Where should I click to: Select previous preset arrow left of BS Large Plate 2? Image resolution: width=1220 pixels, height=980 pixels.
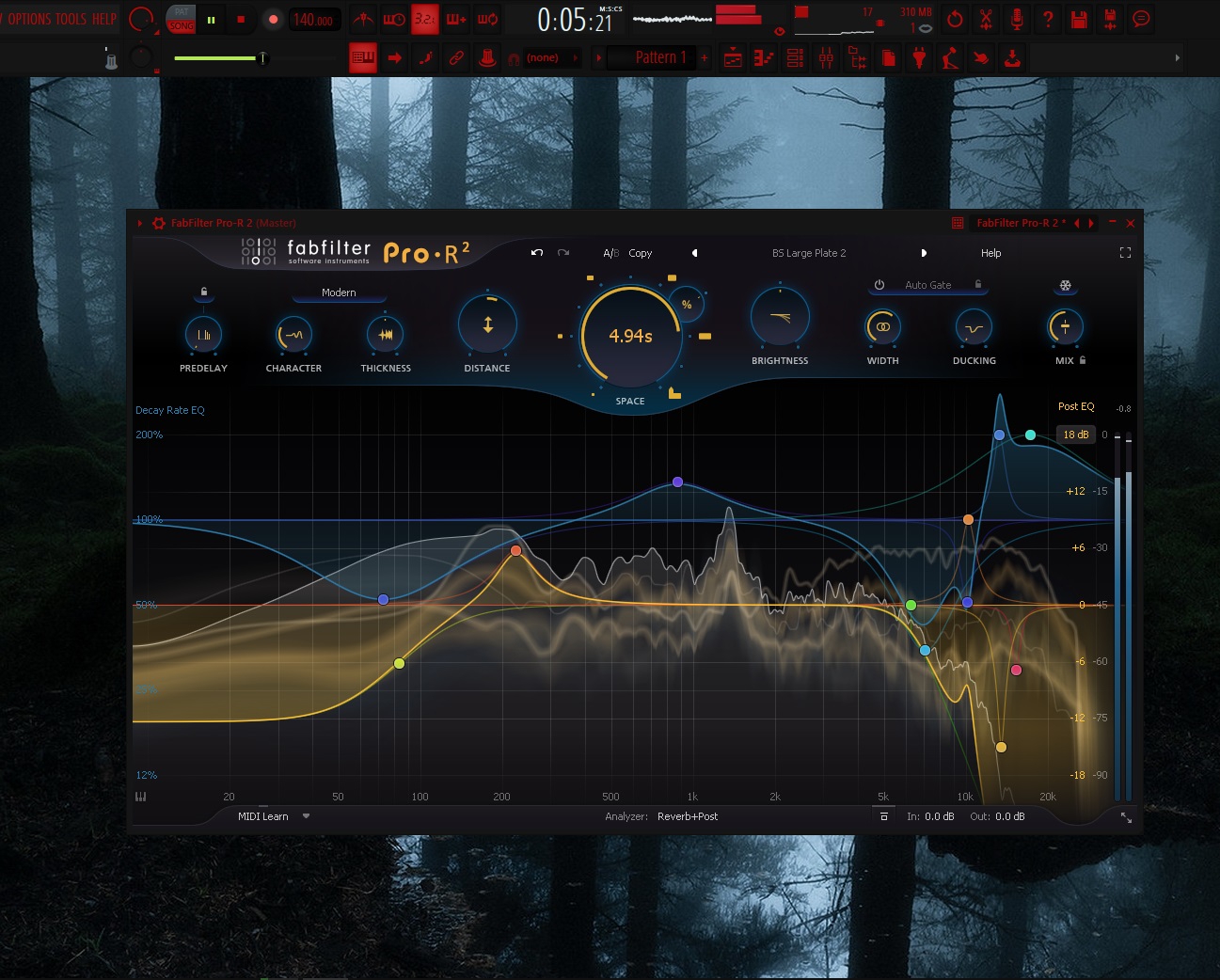(695, 253)
